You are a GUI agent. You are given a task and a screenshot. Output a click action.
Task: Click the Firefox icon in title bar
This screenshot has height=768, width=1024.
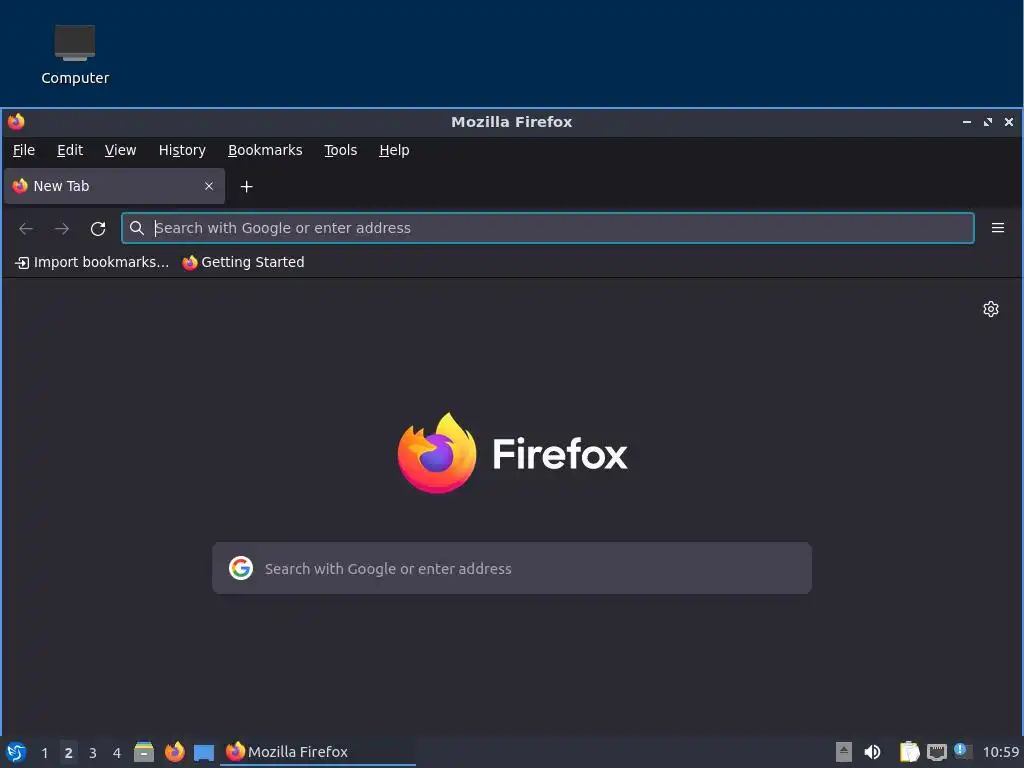[x=16, y=122]
